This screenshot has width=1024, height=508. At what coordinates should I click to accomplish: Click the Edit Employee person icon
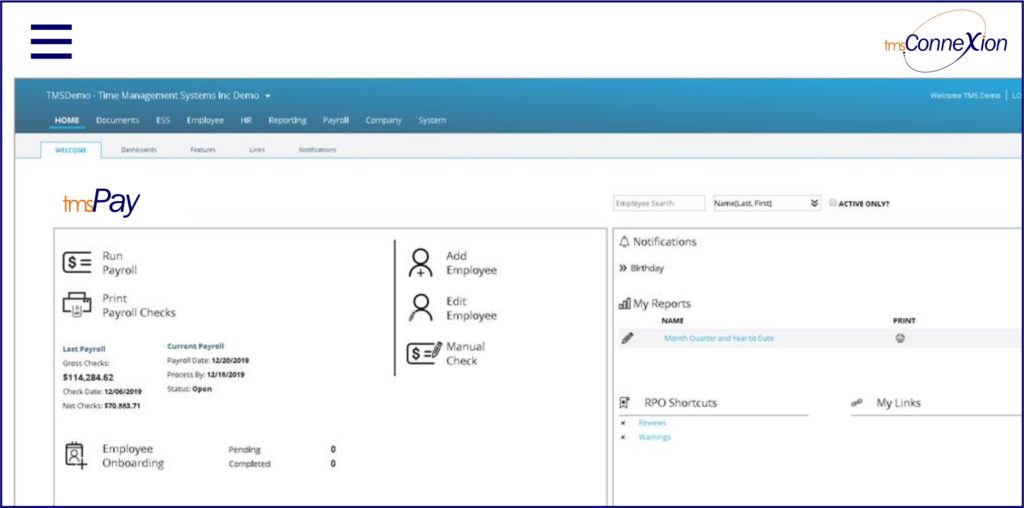(421, 308)
